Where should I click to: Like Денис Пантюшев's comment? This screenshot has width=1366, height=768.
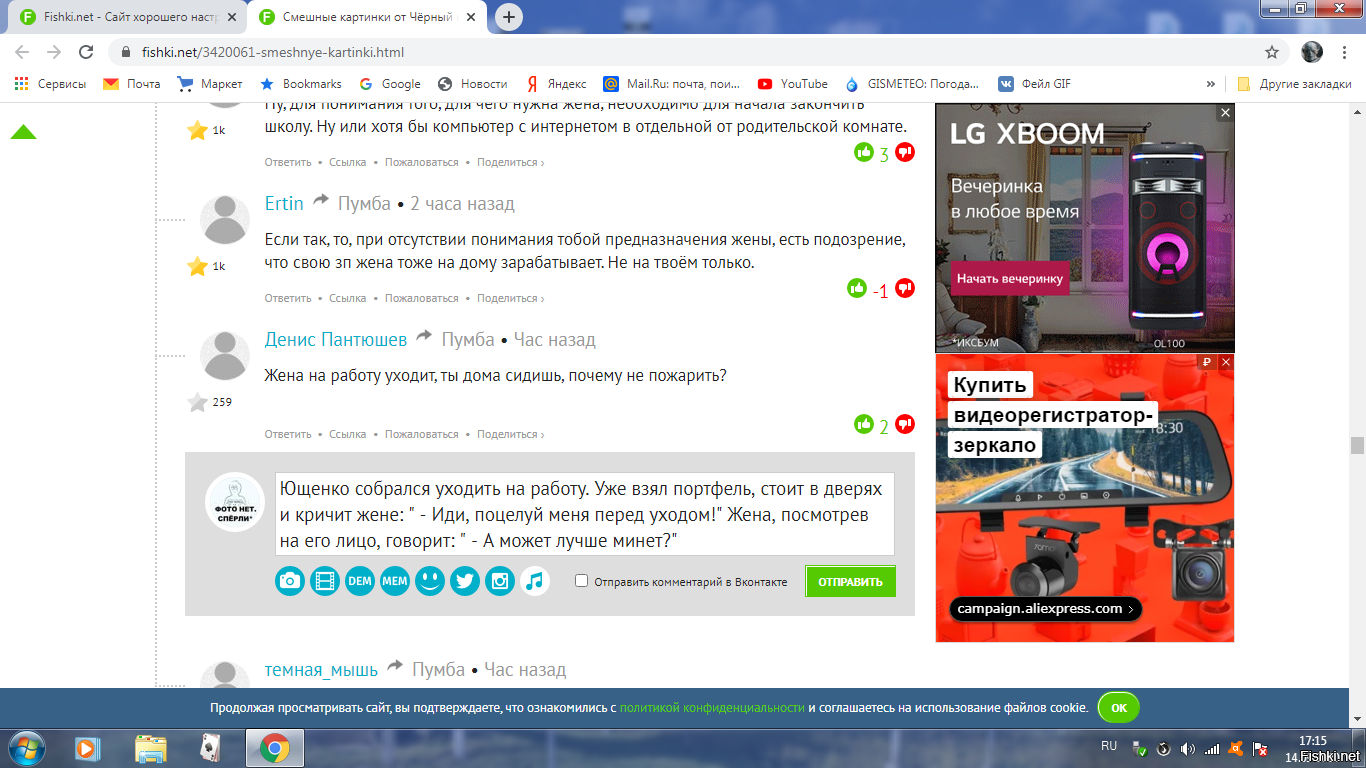[864, 424]
